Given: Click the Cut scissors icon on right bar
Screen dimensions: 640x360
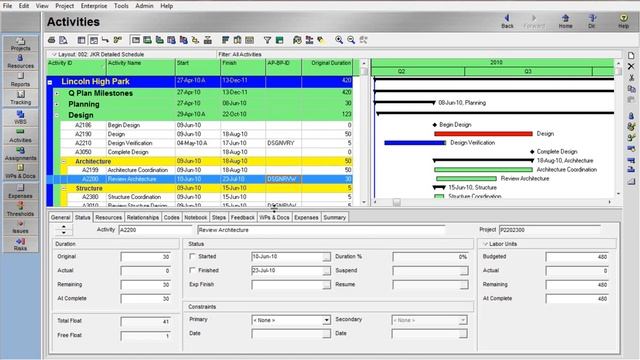Looking at the screenshot, I should click(631, 78).
